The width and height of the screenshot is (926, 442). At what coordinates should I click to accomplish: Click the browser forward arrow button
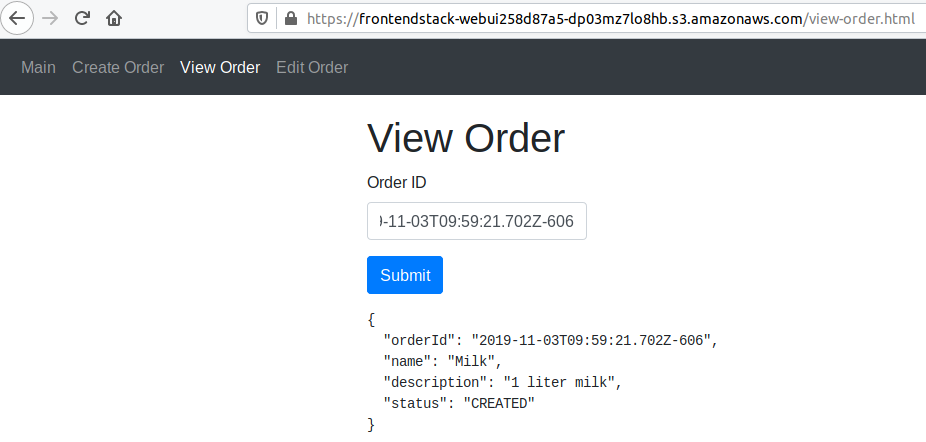point(50,18)
